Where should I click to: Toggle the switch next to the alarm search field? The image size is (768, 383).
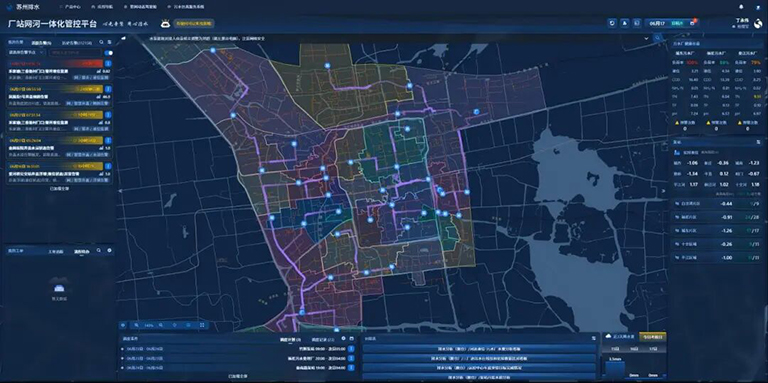point(109,52)
